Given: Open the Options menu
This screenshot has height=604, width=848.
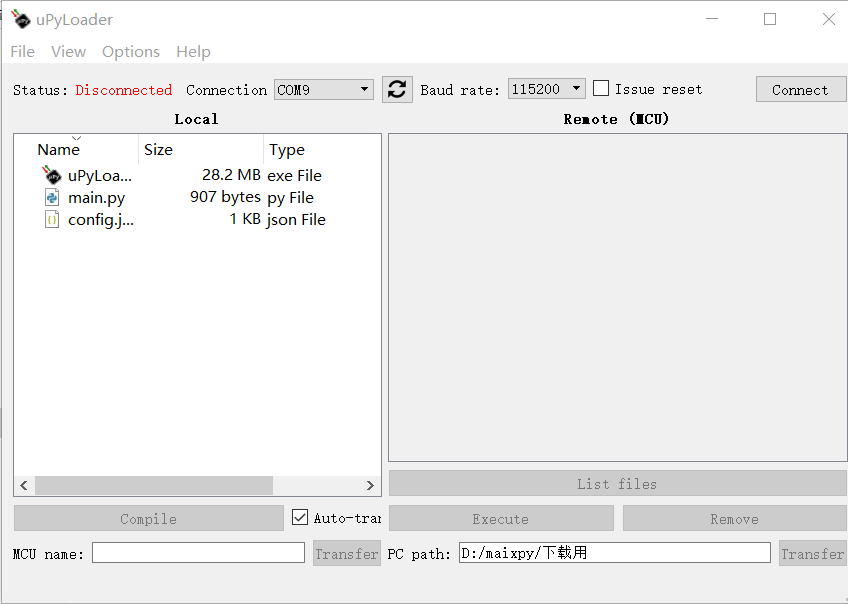Looking at the screenshot, I should 131,52.
